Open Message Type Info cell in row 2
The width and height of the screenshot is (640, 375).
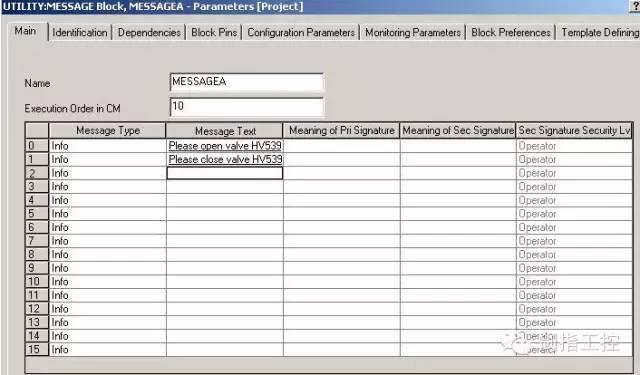(108, 173)
